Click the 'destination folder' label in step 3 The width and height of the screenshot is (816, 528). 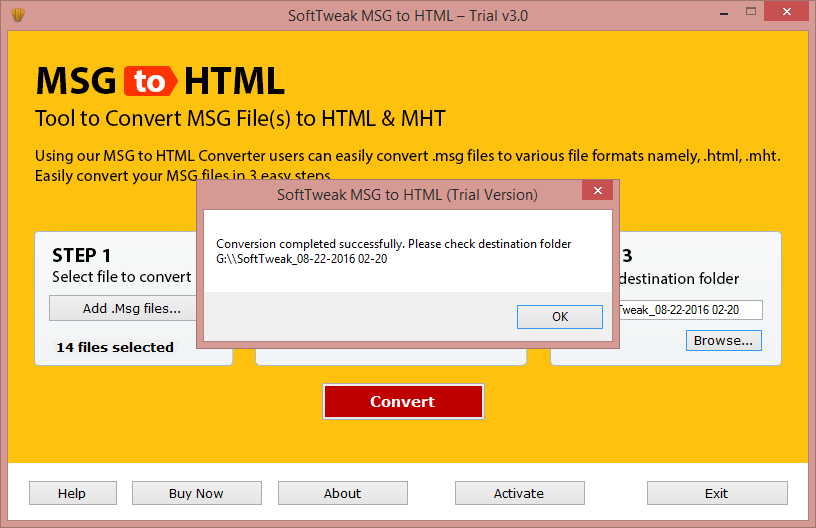point(679,279)
